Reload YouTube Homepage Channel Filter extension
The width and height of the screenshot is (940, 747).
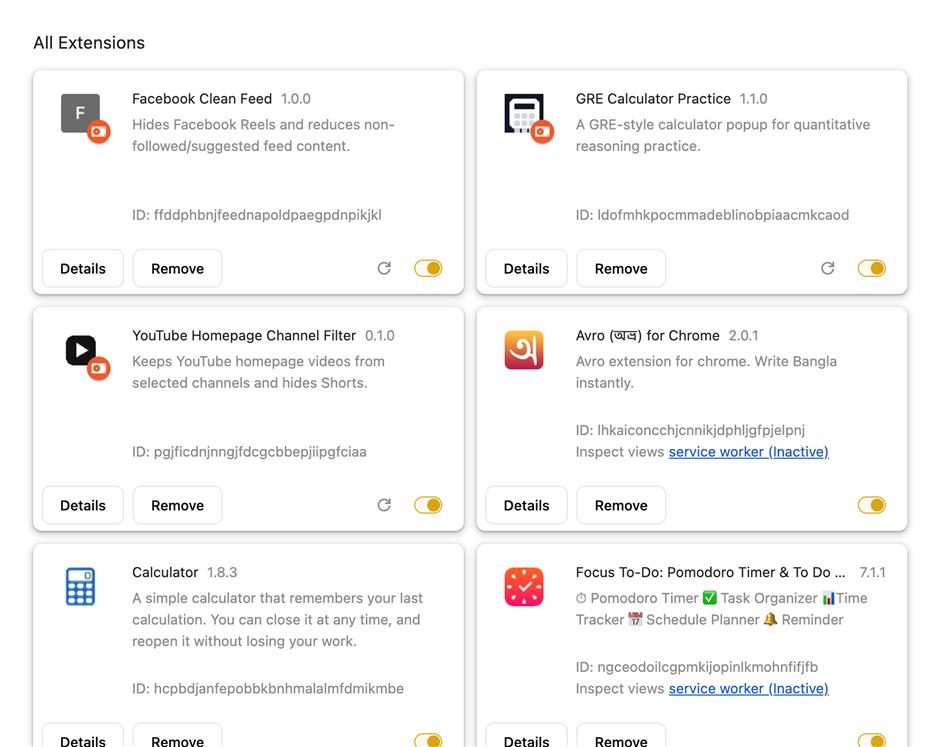pos(384,505)
